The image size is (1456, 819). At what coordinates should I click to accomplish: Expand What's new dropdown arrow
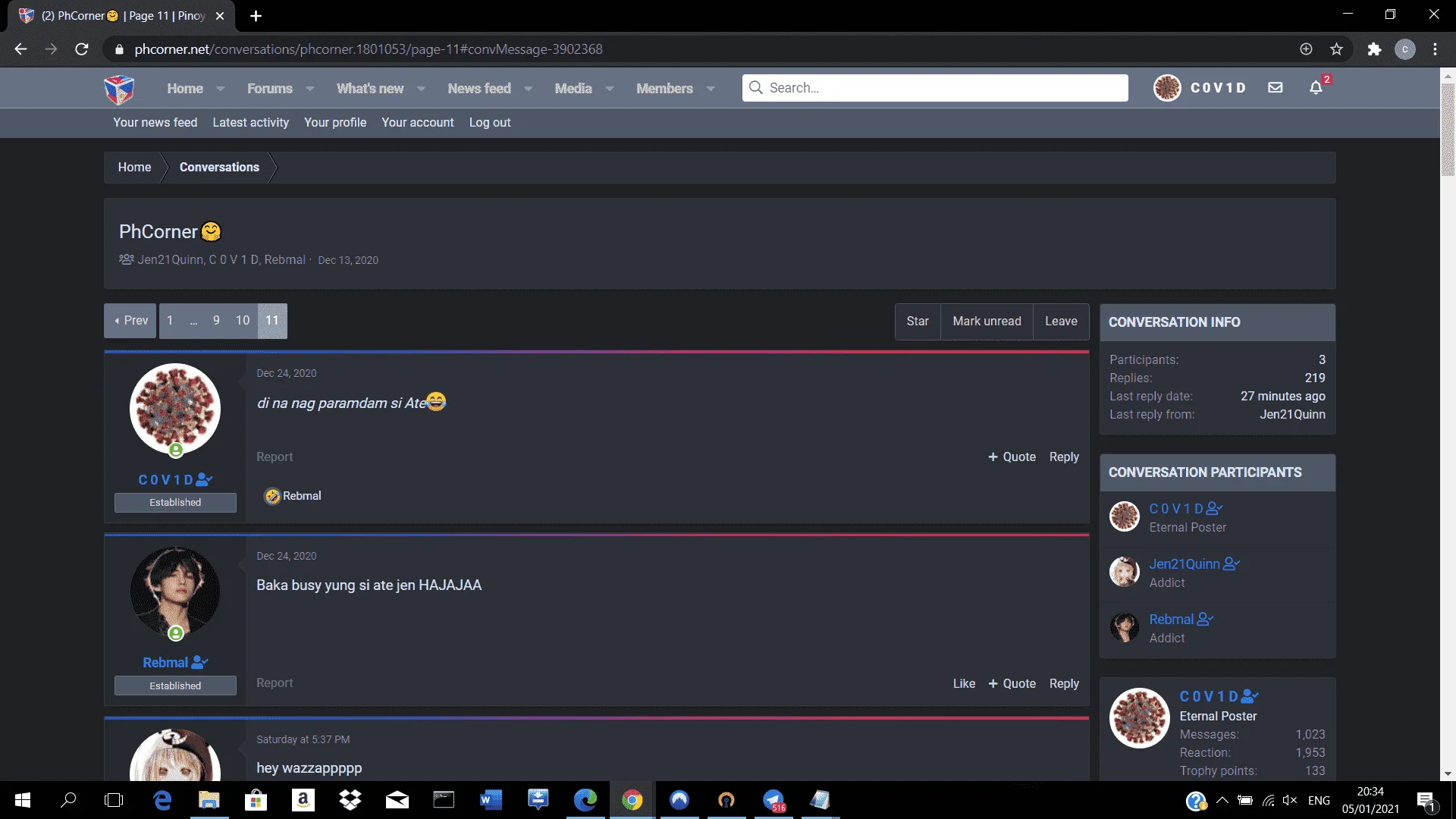422,89
